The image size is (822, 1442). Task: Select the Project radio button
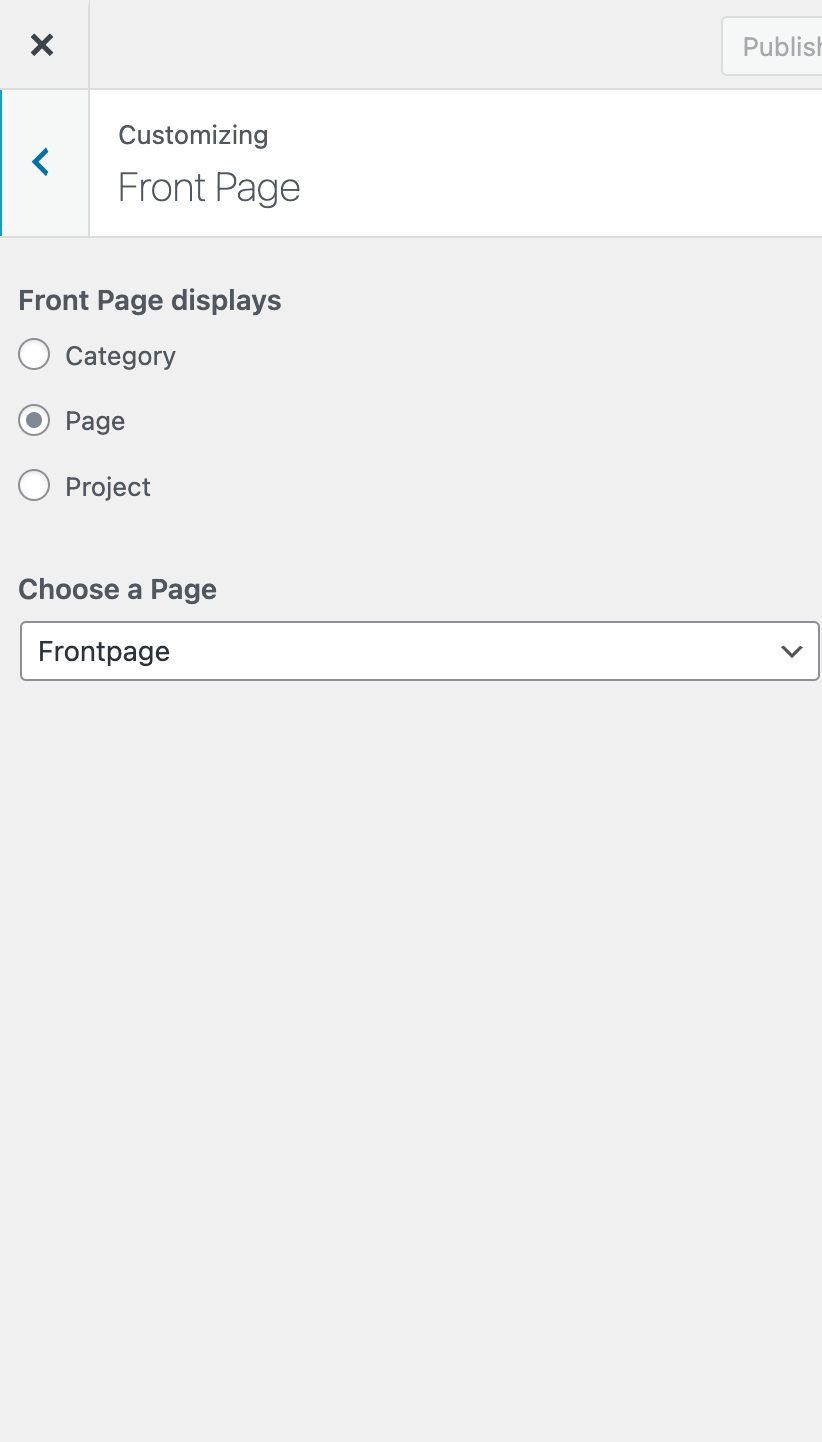coord(33,485)
